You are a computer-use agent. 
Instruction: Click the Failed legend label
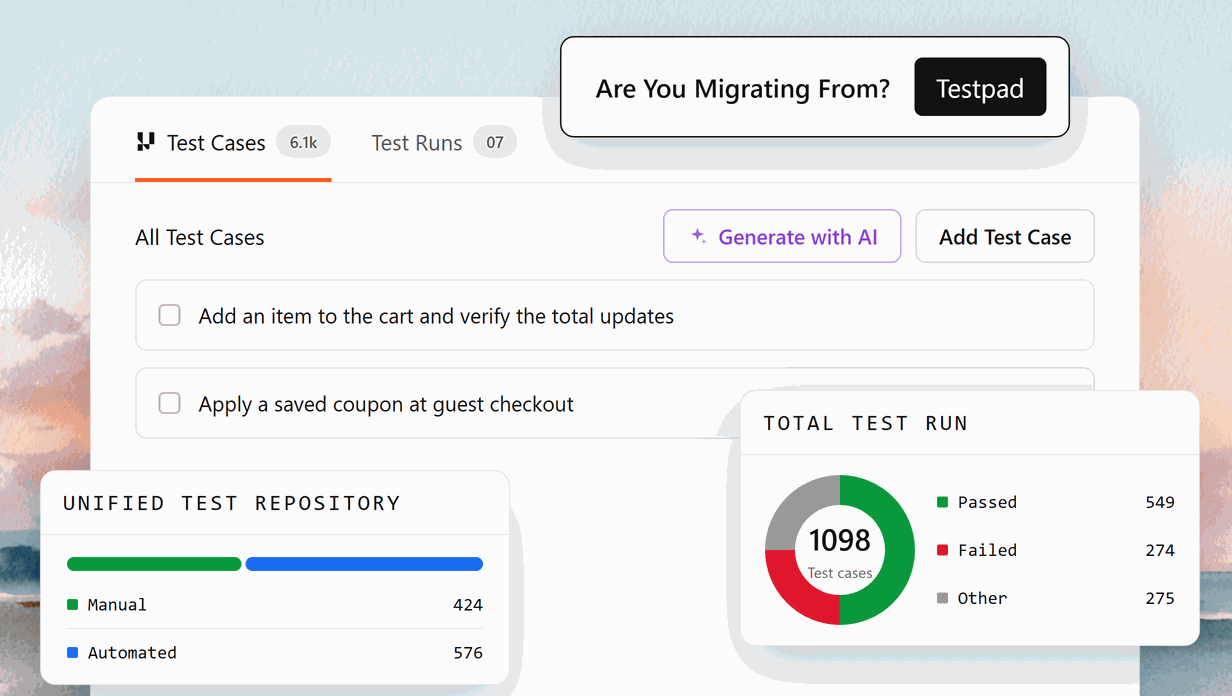coord(987,550)
